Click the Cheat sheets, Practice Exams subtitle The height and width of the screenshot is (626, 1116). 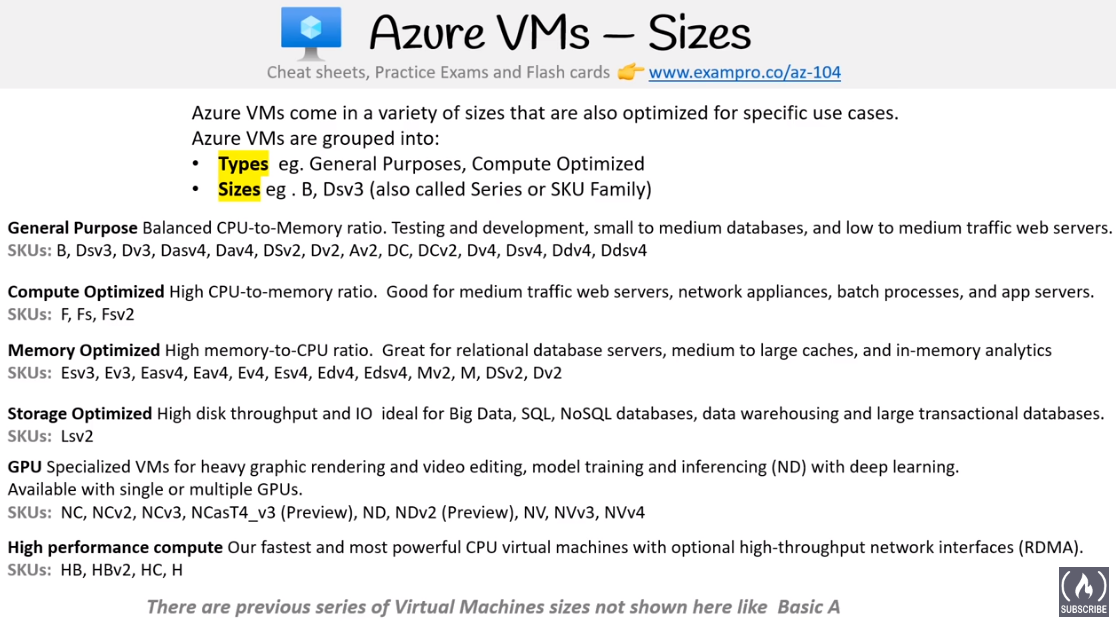438,73
